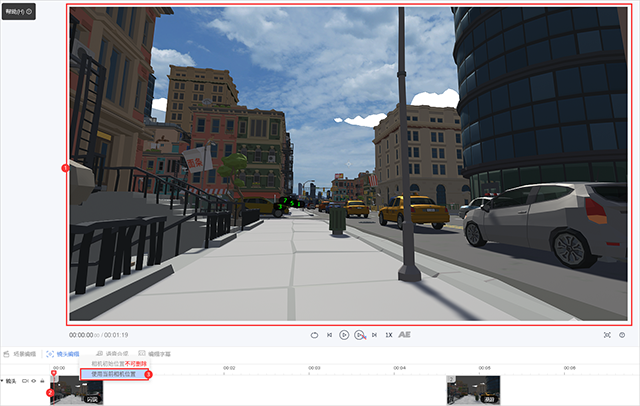Click the subtitle editing tab icon
Image resolution: width=640 pixels, height=406 pixels.
pyautogui.click(x=142, y=353)
